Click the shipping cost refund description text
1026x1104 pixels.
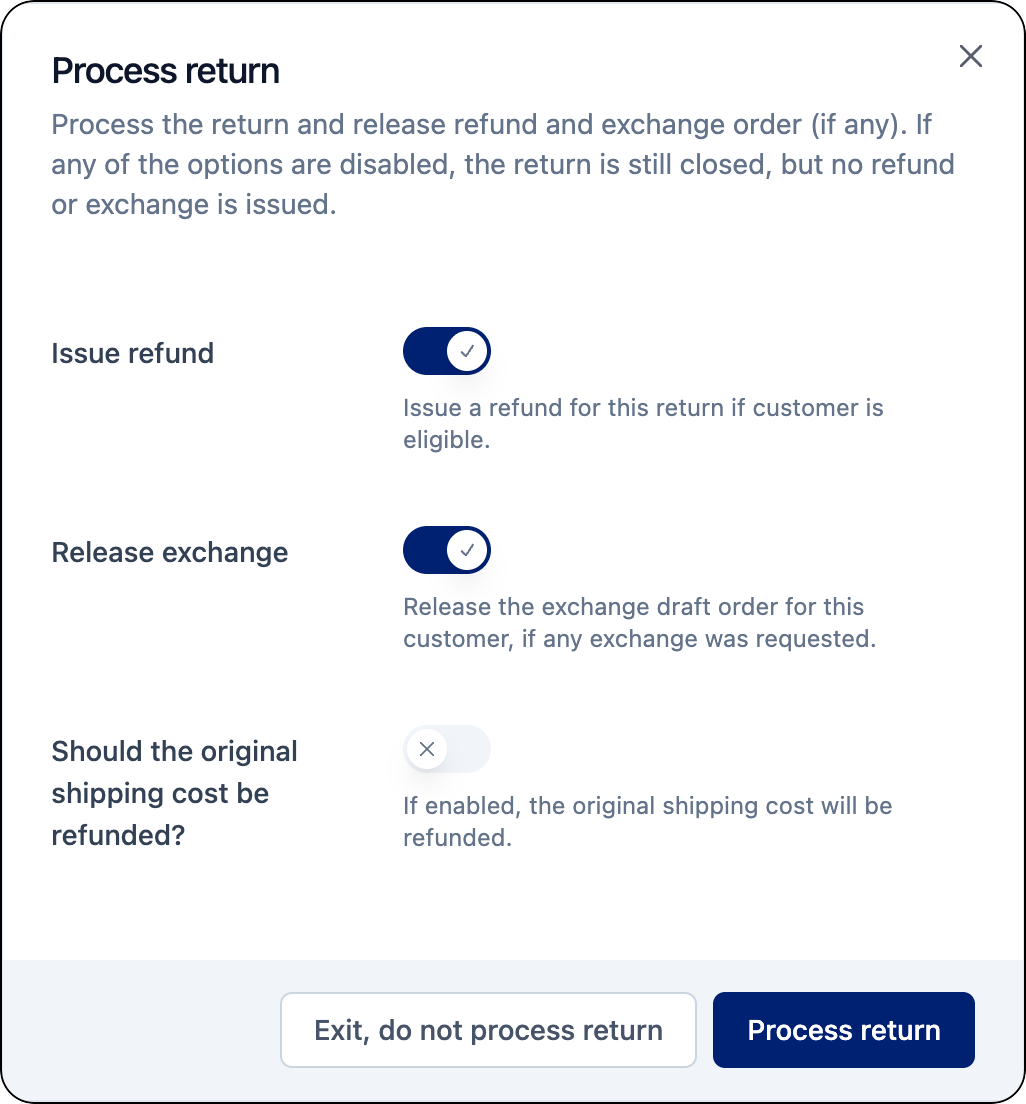[x=647, y=821]
